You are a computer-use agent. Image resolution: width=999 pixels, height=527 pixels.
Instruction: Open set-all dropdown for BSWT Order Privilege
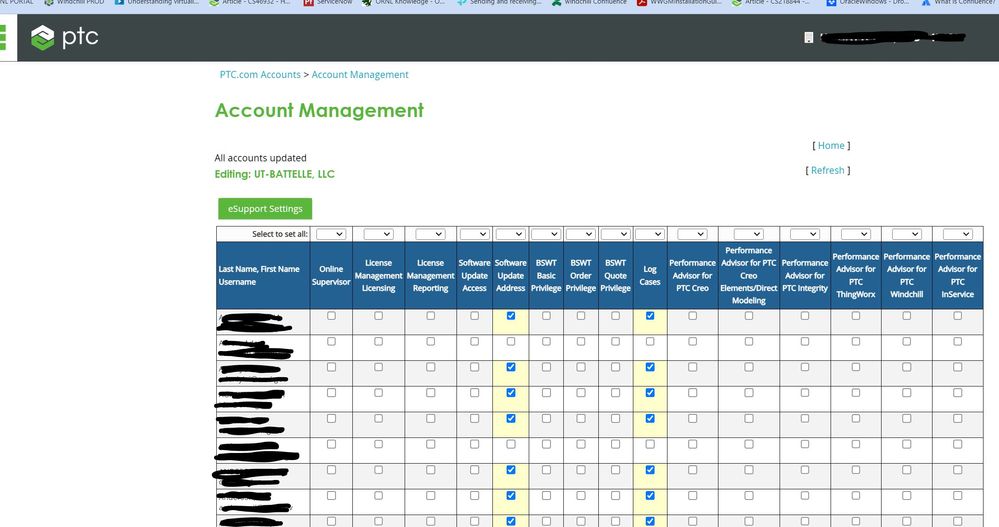tap(581, 234)
